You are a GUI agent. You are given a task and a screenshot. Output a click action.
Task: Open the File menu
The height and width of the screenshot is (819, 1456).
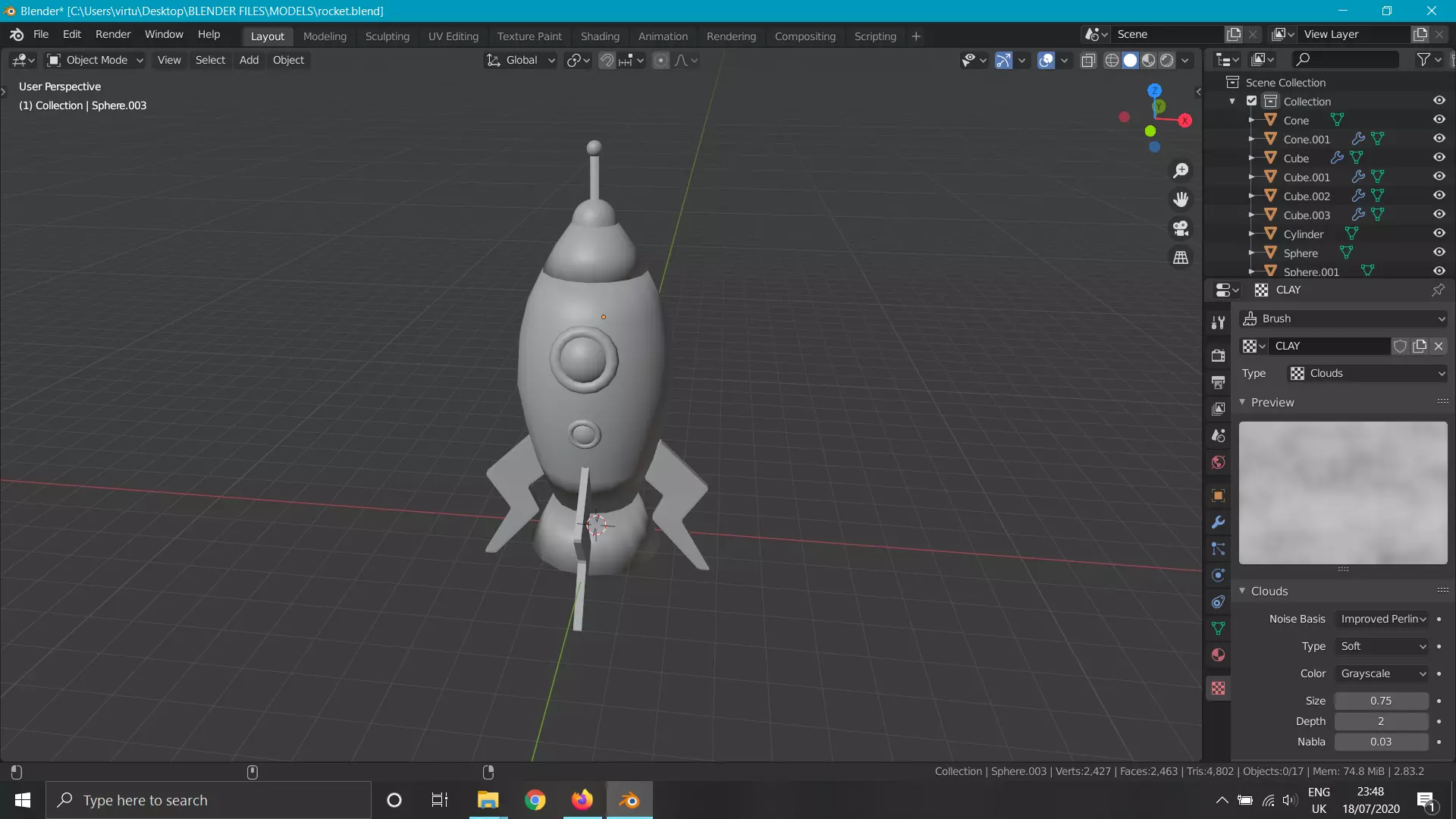[x=41, y=35]
